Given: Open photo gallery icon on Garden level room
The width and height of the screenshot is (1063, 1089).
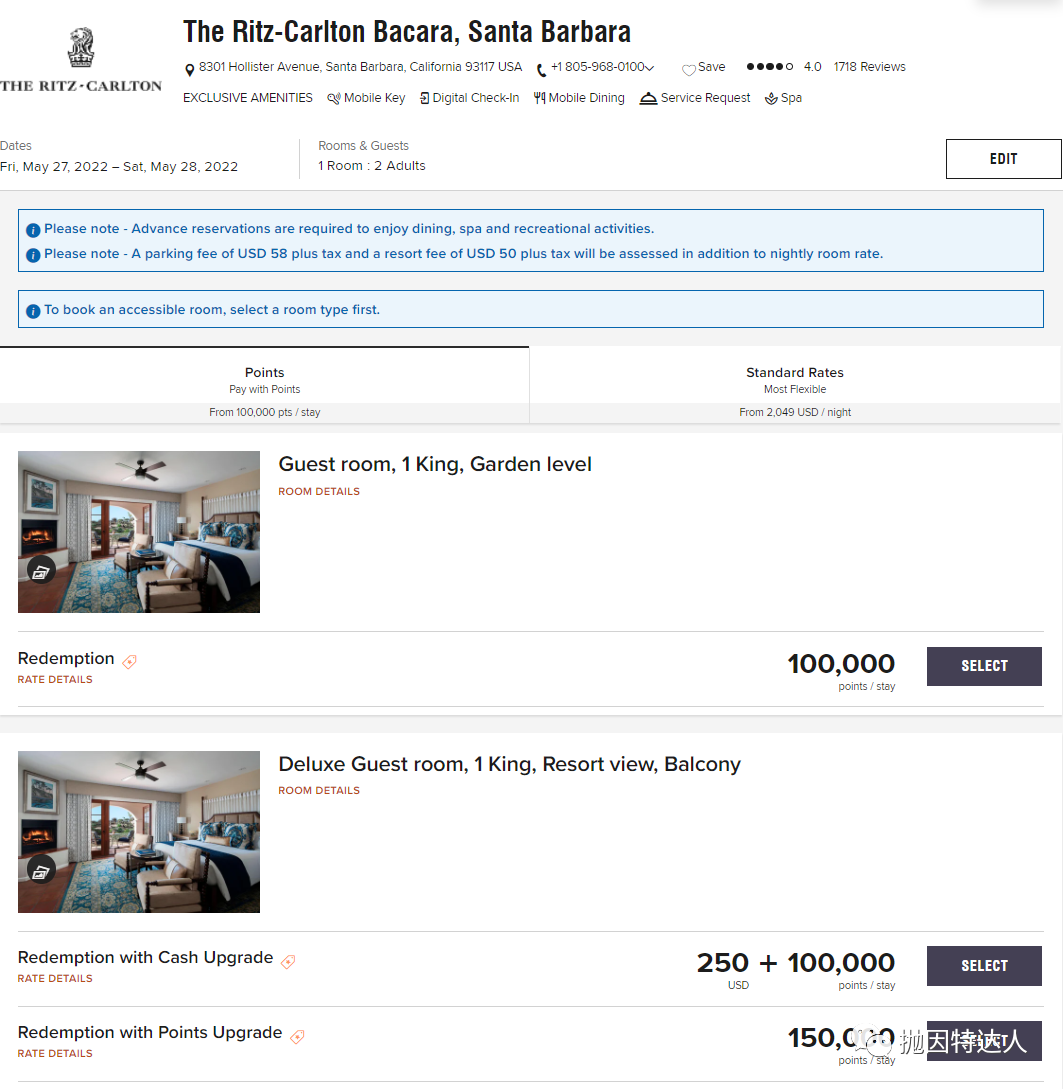Looking at the screenshot, I should [x=41, y=572].
